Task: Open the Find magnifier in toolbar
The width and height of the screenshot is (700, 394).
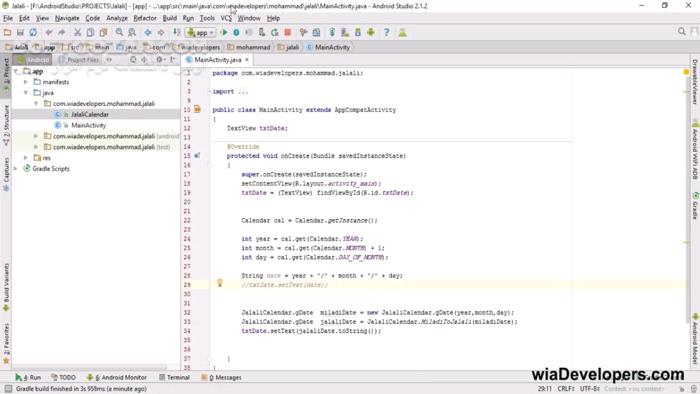Action: (119, 32)
